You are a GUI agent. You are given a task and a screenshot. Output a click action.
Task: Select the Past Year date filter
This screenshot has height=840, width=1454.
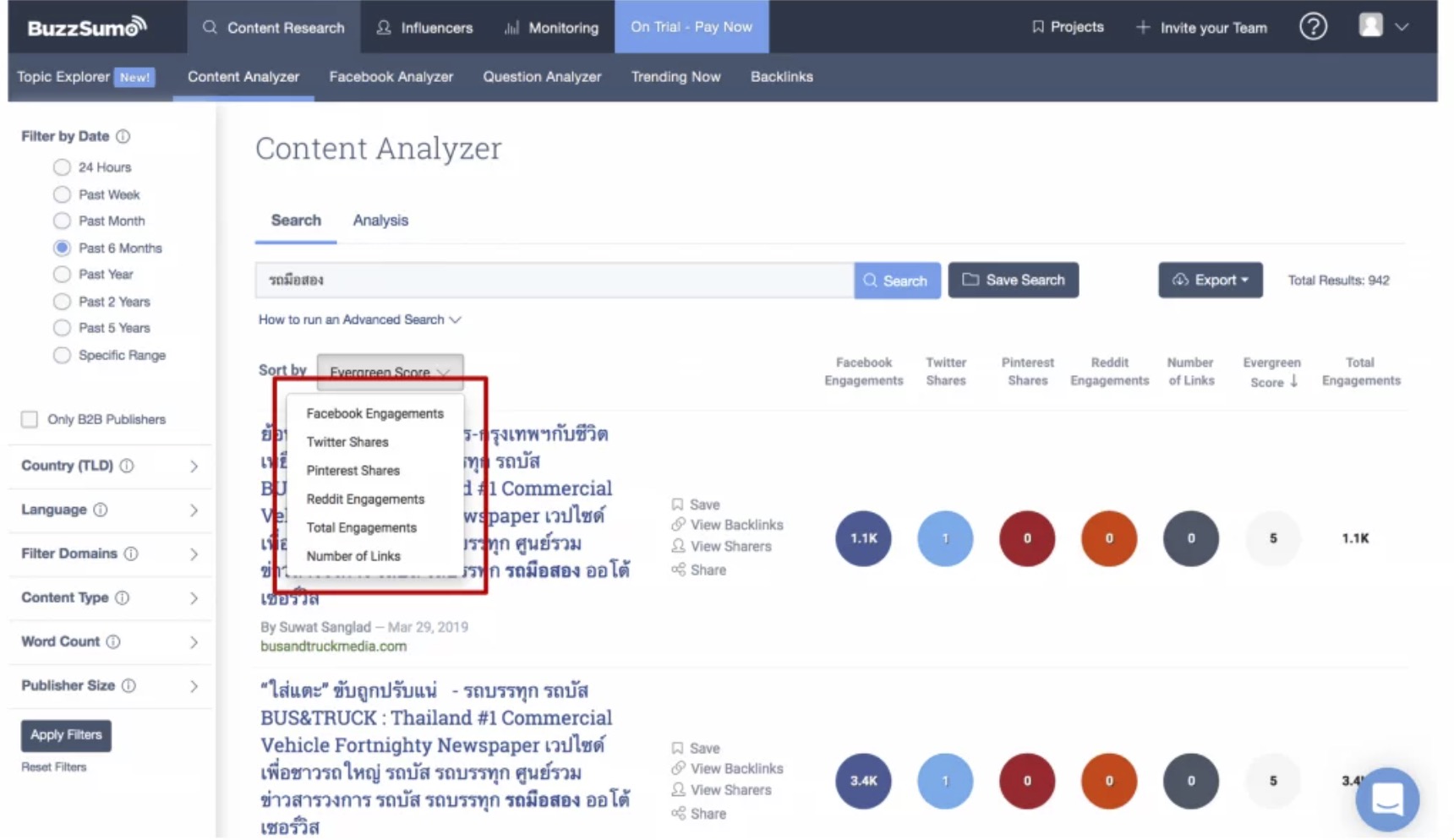coord(62,274)
